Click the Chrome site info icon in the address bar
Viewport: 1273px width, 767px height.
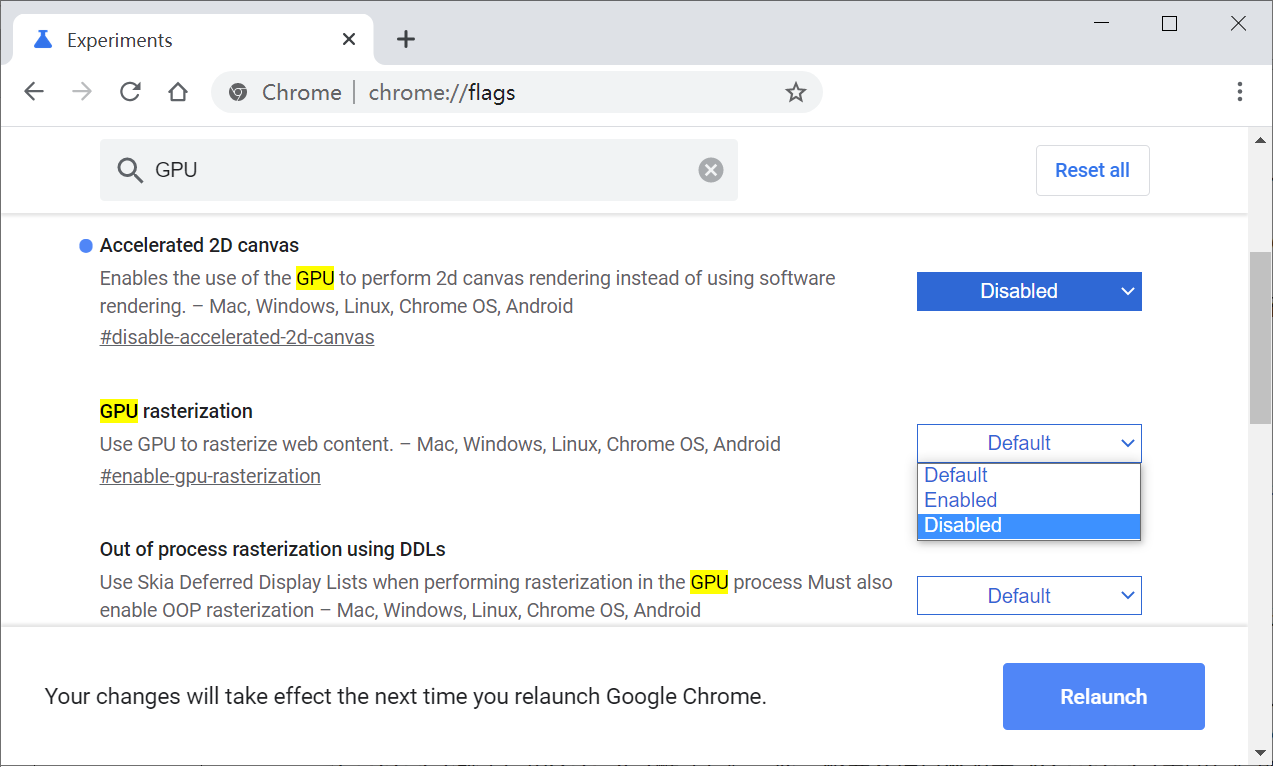pyautogui.click(x=238, y=92)
